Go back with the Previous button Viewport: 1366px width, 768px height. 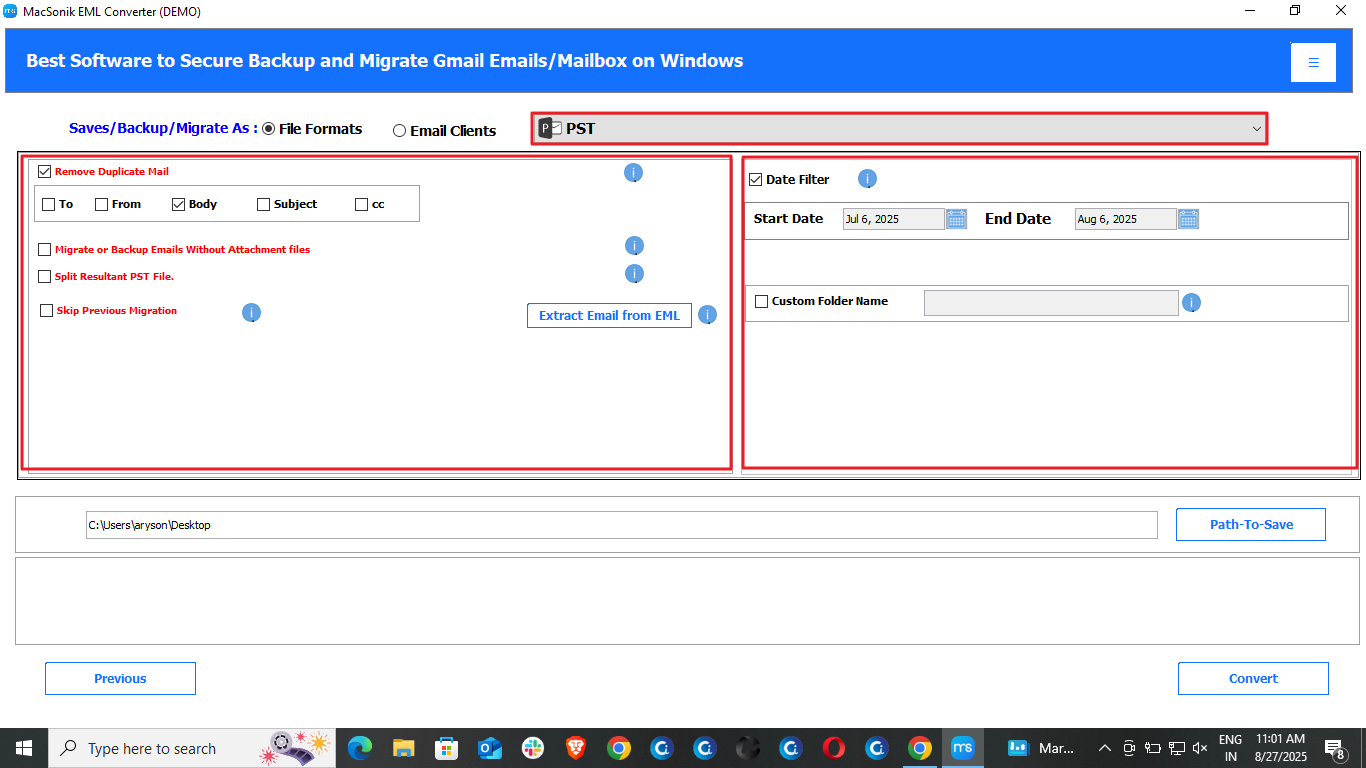pos(120,678)
